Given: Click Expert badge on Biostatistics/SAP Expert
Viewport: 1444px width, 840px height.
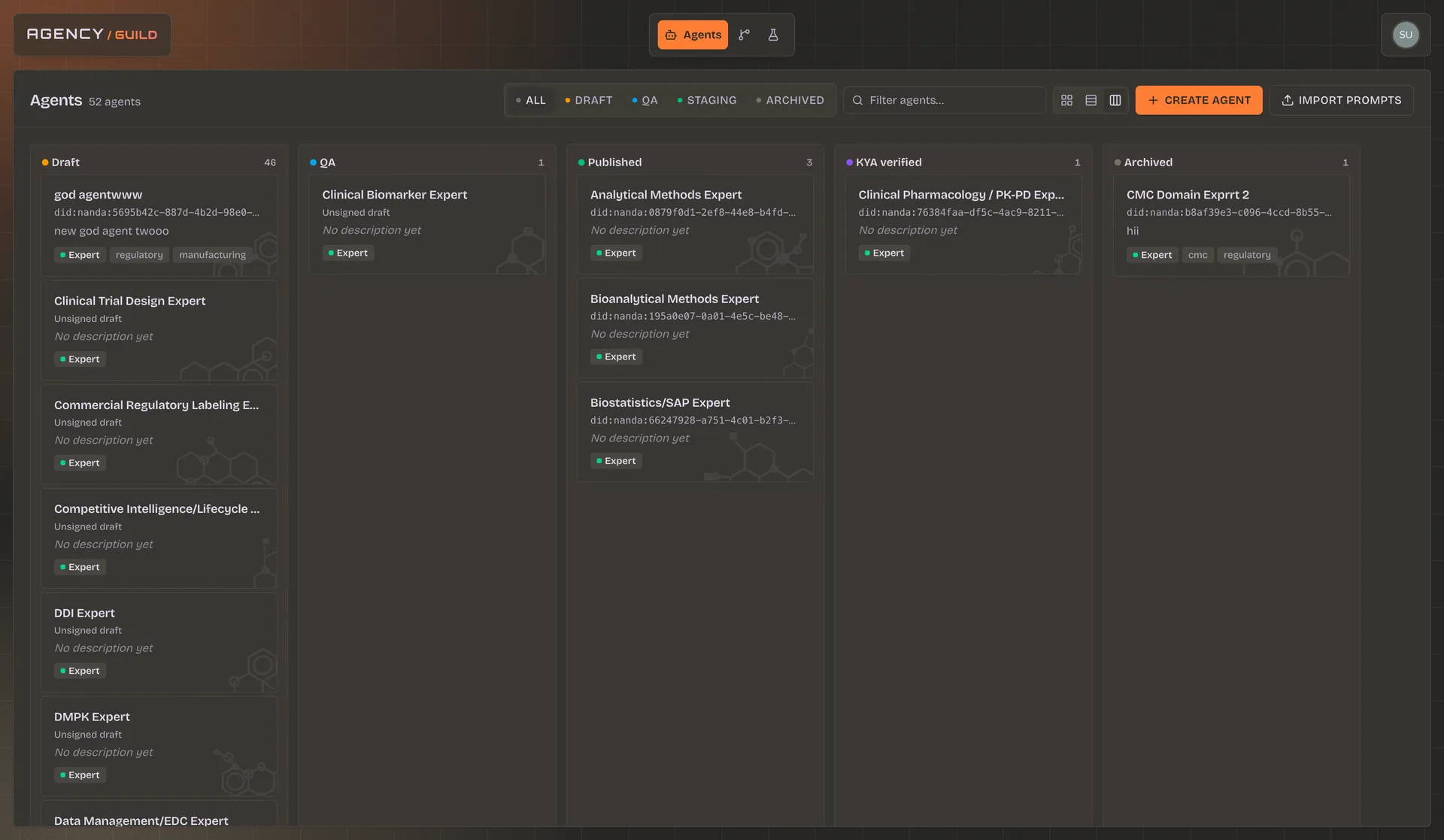Looking at the screenshot, I should (616, 461).
